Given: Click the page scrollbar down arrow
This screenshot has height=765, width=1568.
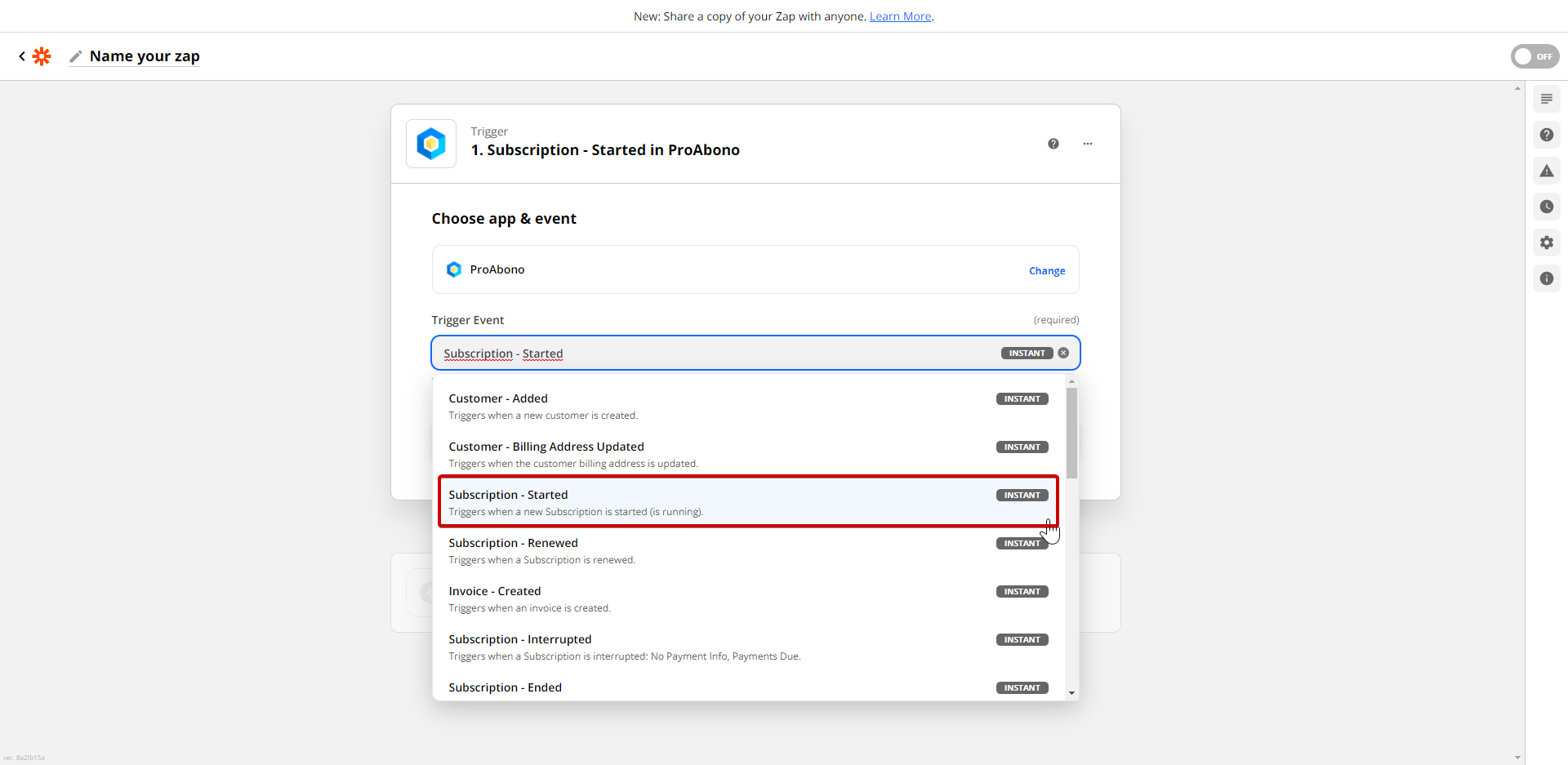Looking at the screenshot, I should click(1517, 758).
